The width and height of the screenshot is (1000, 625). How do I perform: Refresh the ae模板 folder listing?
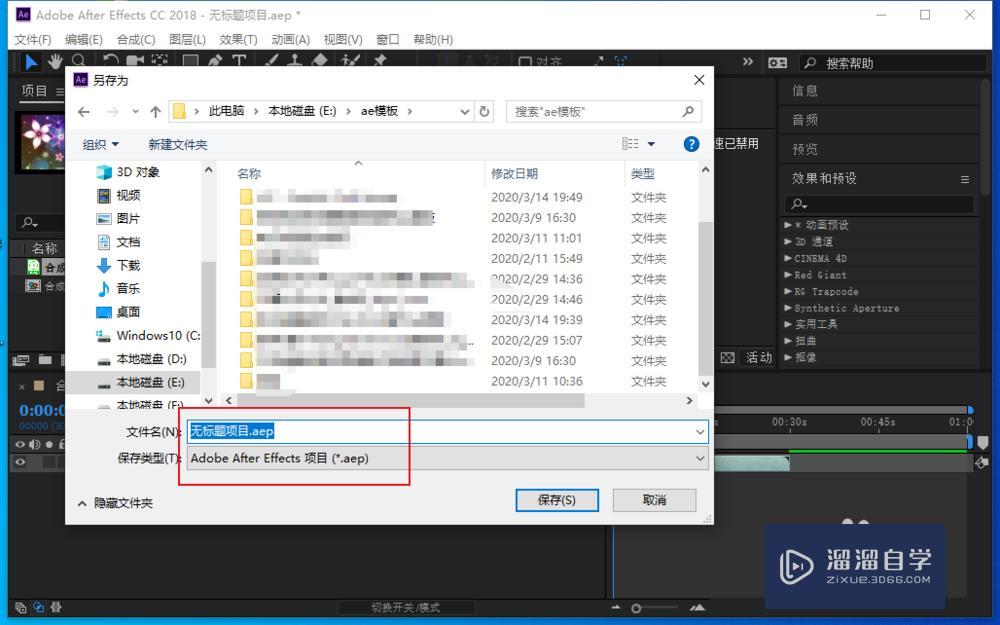click(x=484, y=112)
